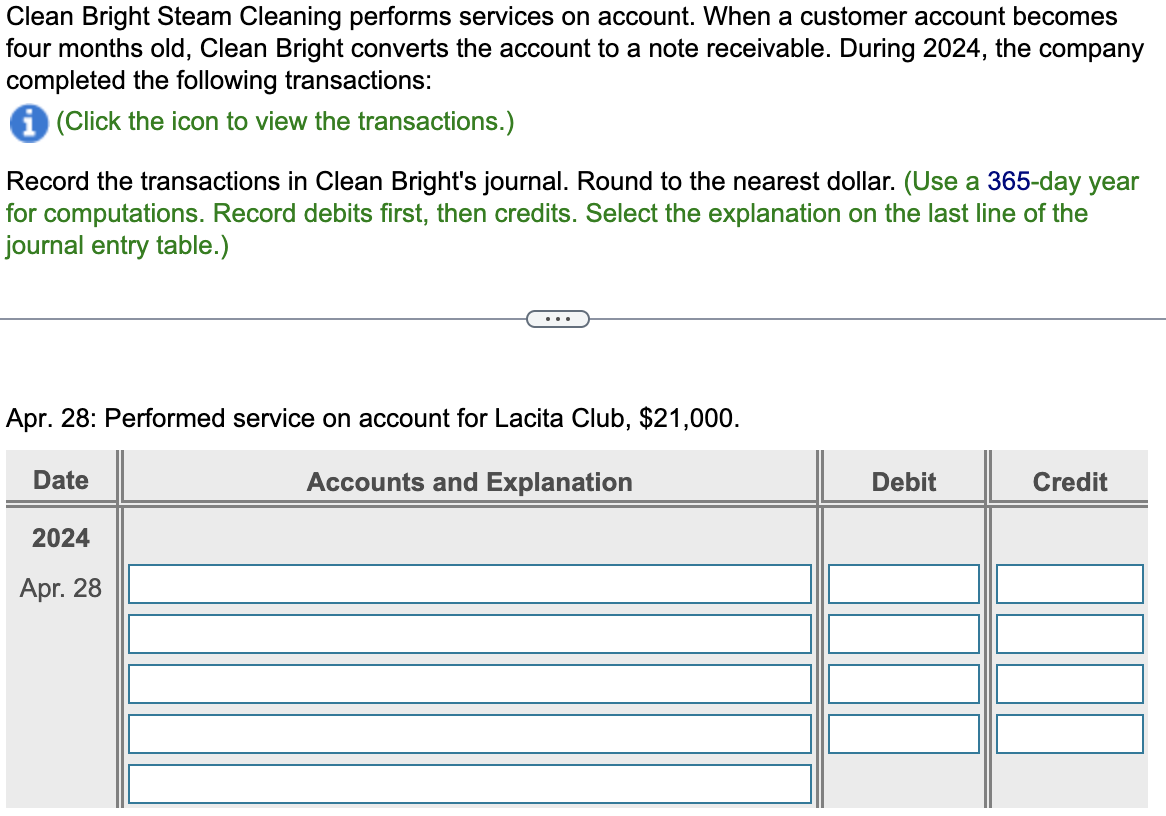This screenshot has height=816, width=1166.
Task: Click the Accounts and Explanation column header
Action: coord(469,482)
